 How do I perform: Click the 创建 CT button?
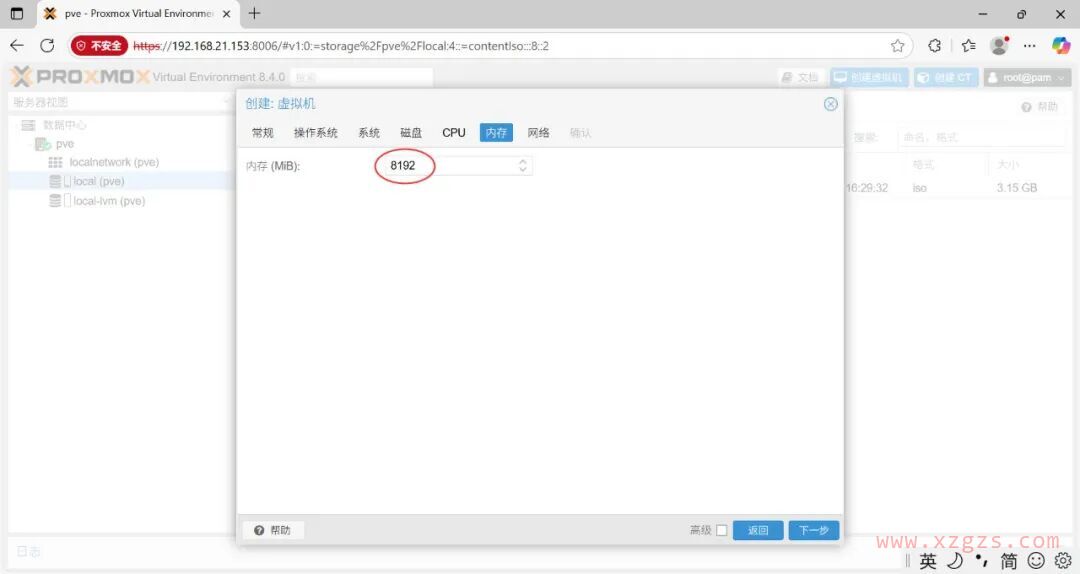pos(946,77)
